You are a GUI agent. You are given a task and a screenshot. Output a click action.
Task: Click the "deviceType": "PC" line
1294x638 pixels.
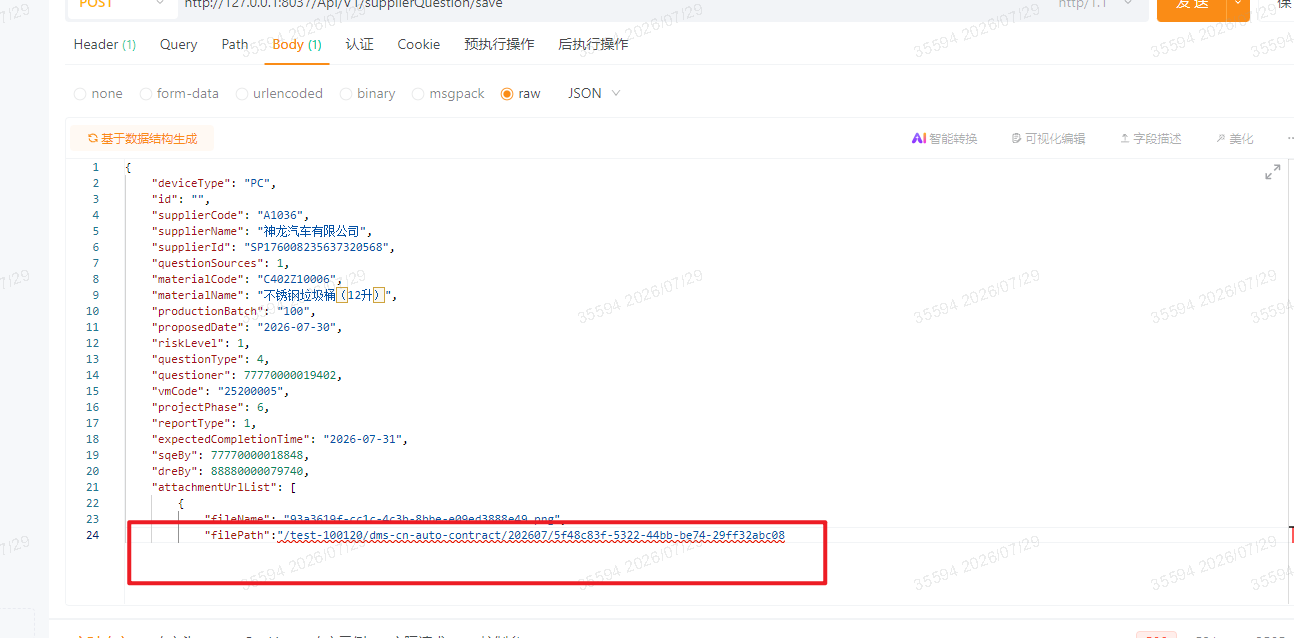coord(213,183)
